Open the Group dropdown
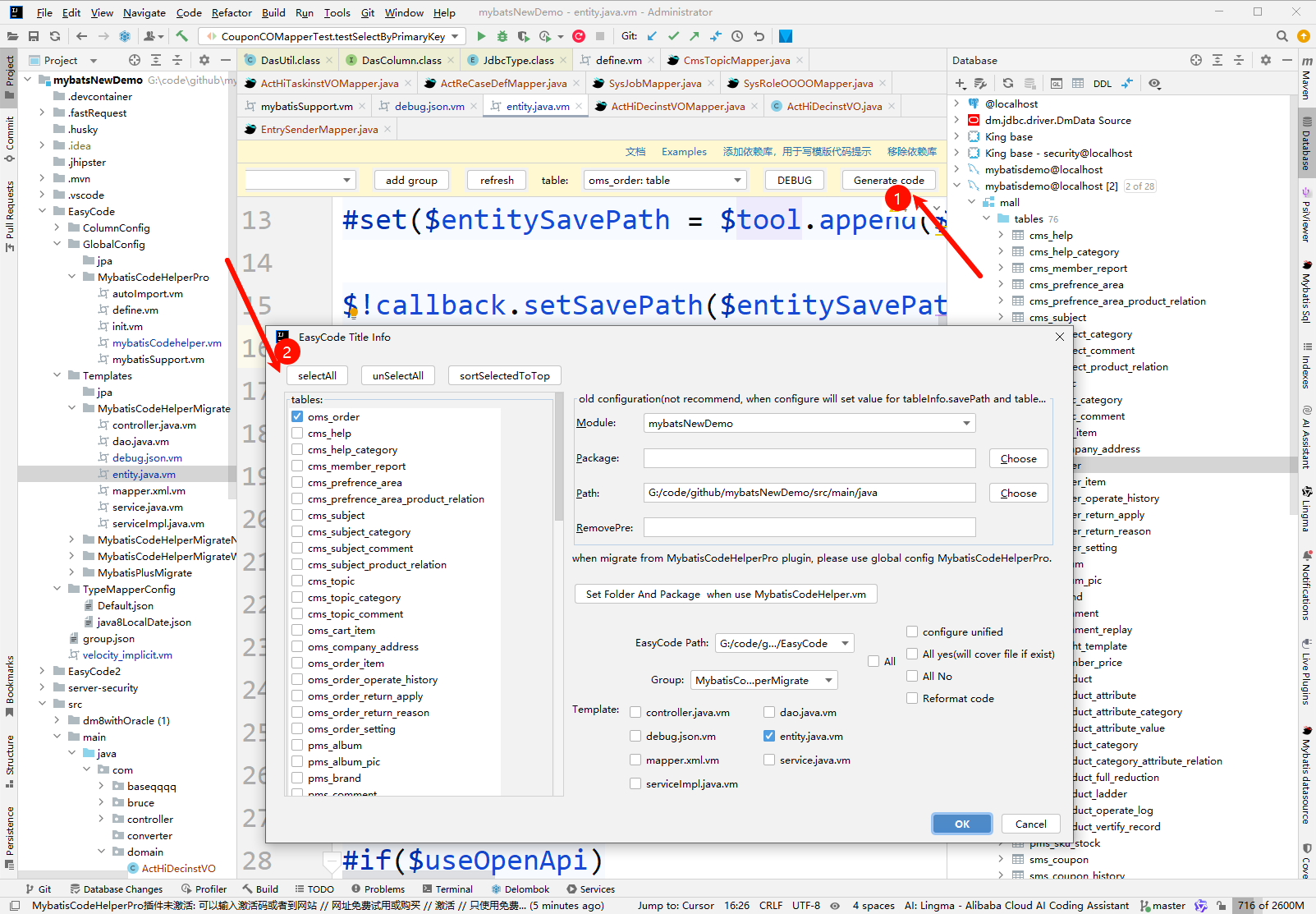Screen dimensions: 1316x914 (763, 680)
